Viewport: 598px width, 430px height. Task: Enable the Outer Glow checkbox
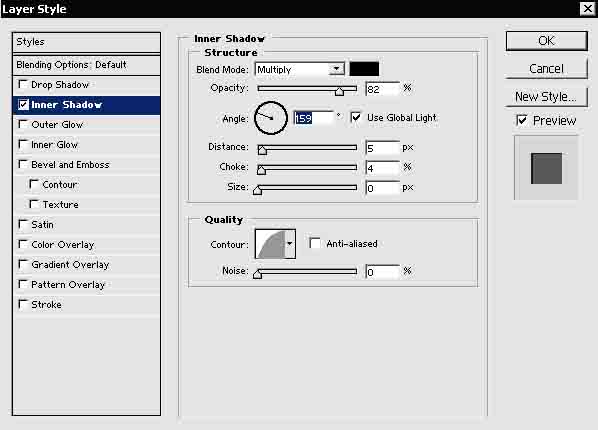coord(23,124)
